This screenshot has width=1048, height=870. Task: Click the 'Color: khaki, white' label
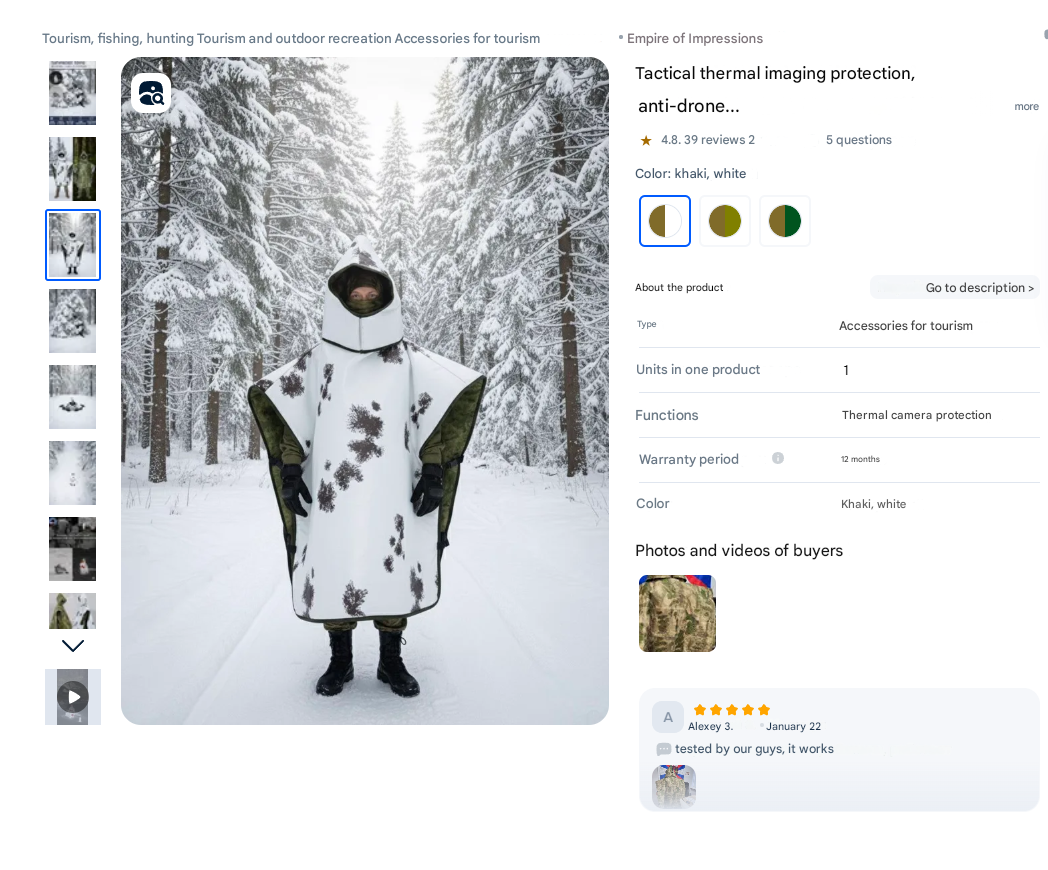(x=690, y=174)
